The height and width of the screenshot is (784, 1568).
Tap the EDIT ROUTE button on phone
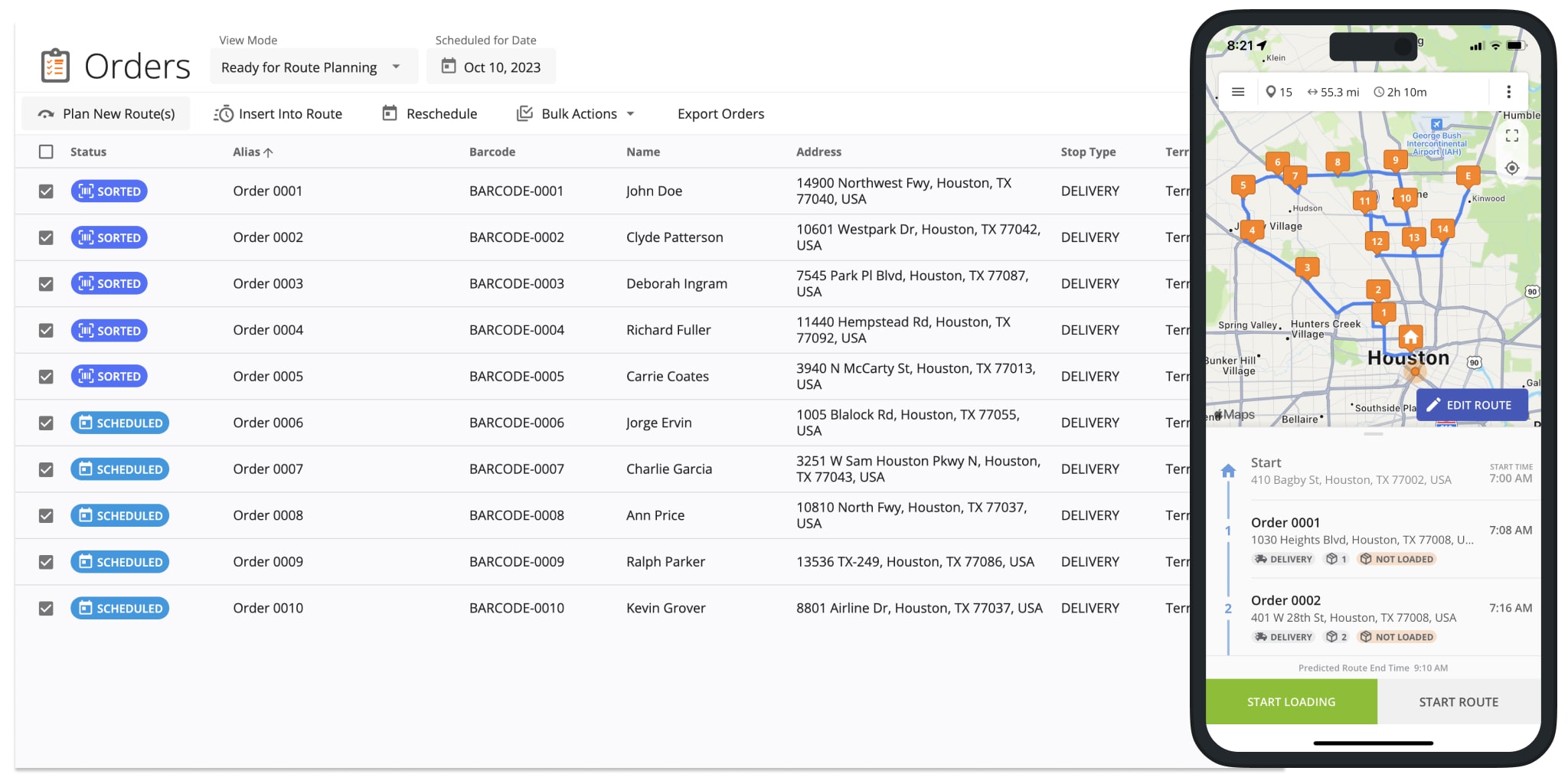pos(1472,405)
